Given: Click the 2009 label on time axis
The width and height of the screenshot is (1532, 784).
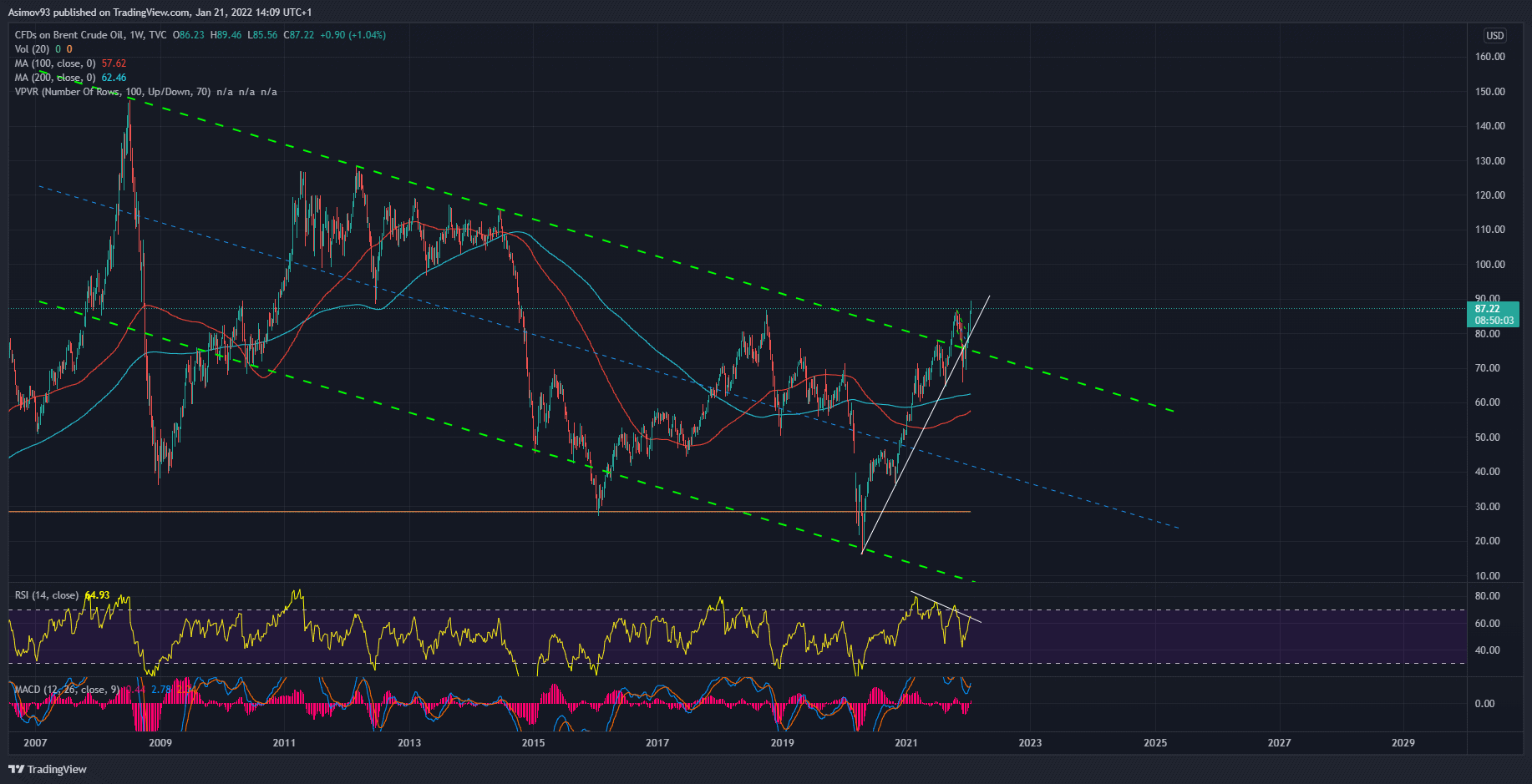Looking at the screenshot, I should pyautogui.click(x=160, y=742).
